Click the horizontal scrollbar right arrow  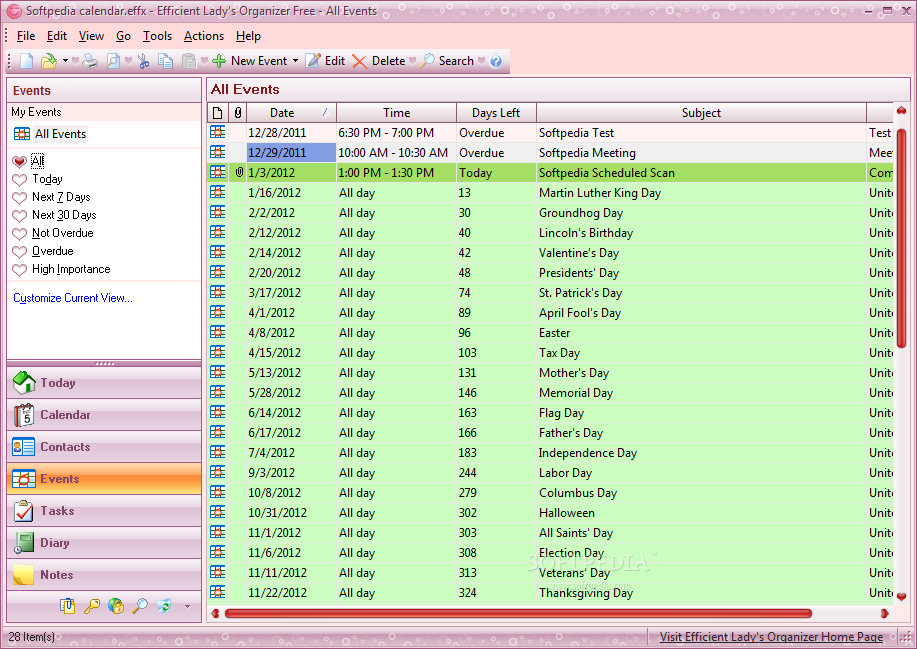884,613
